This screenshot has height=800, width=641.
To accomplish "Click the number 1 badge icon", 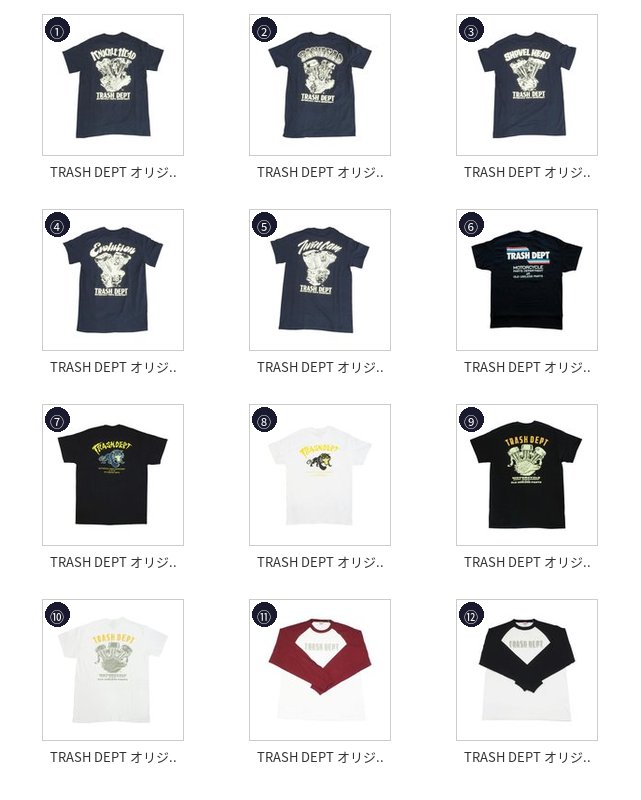I will click(x=57, y=30).
